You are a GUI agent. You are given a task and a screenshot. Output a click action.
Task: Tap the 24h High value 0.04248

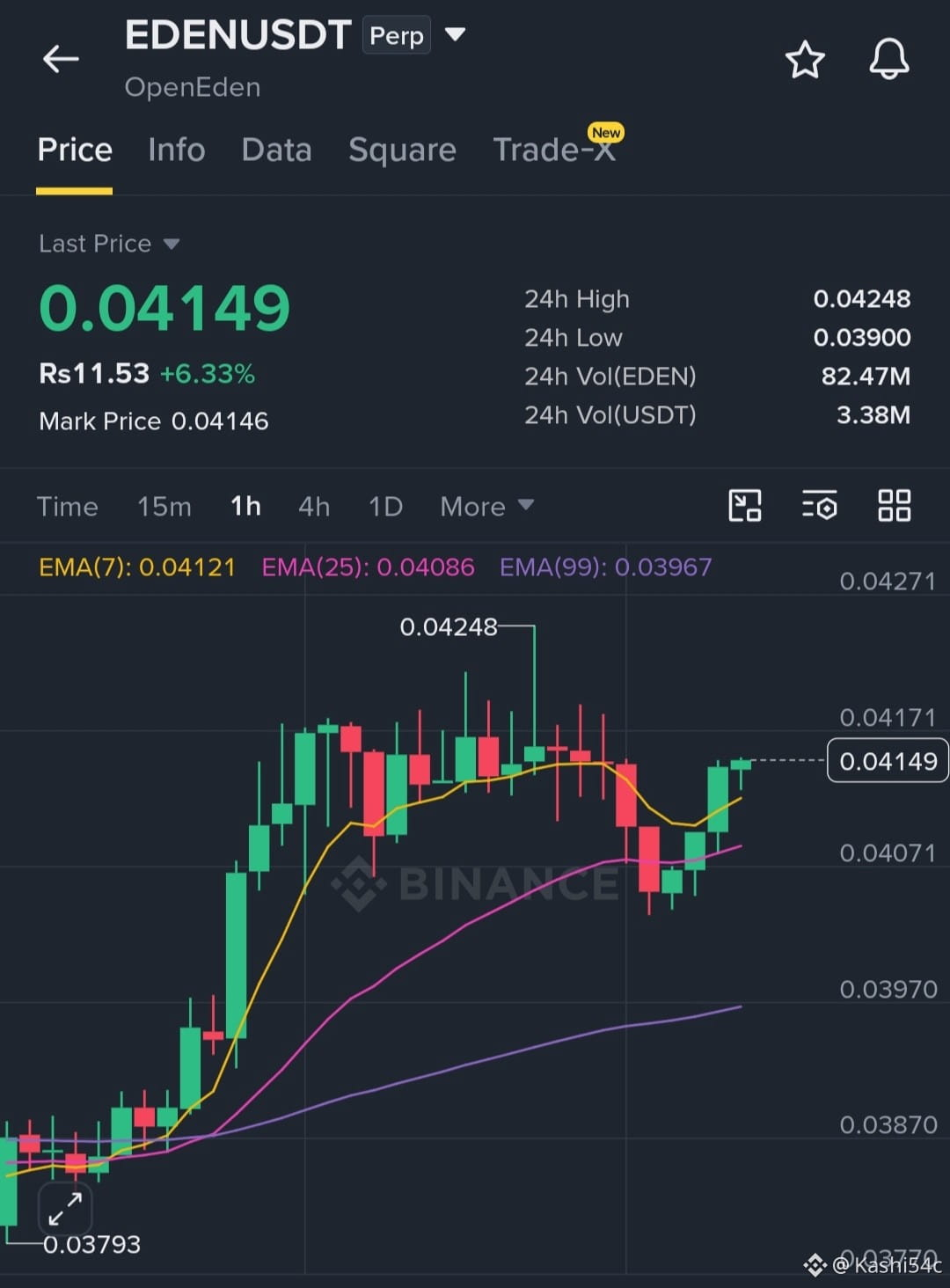(x=861, y=299)
